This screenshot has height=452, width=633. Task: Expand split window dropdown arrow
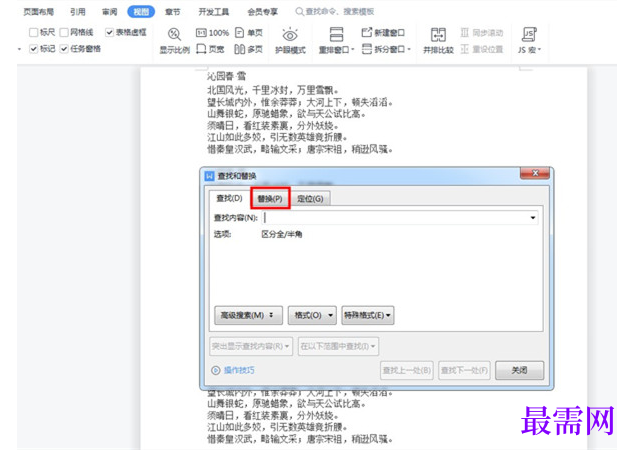(409, 50)
